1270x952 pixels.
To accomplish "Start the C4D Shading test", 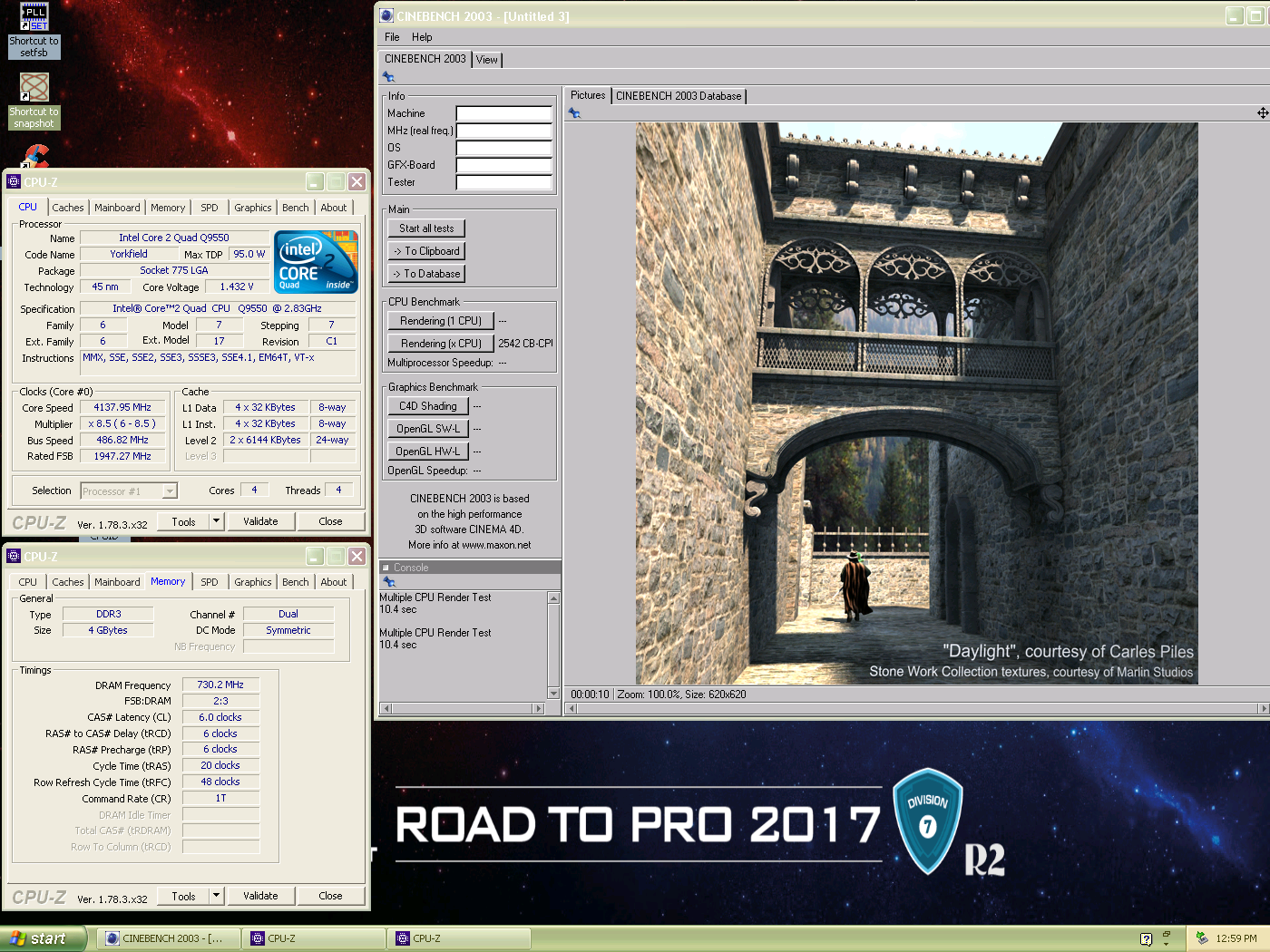I will (x=428, y=406).
